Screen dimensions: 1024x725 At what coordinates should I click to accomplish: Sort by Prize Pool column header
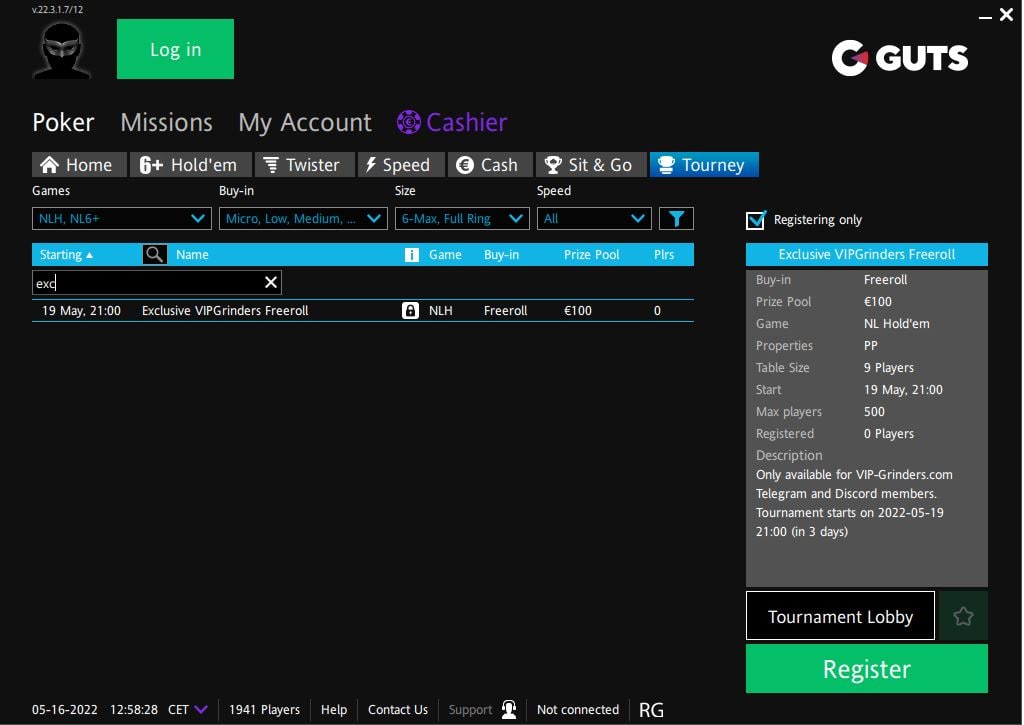(591, 255)
